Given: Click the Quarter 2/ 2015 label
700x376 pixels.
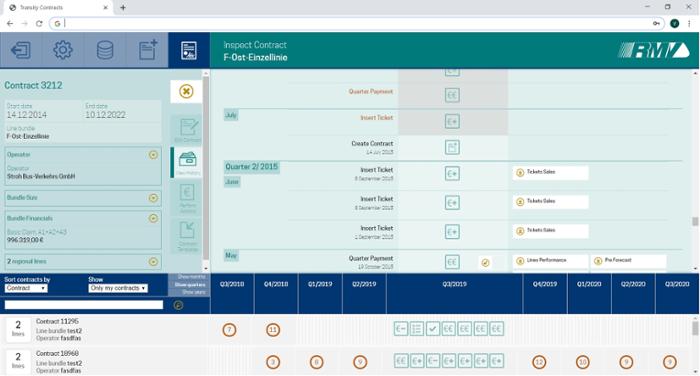Looking at the screenshot, I should click(x=251, y=167).
